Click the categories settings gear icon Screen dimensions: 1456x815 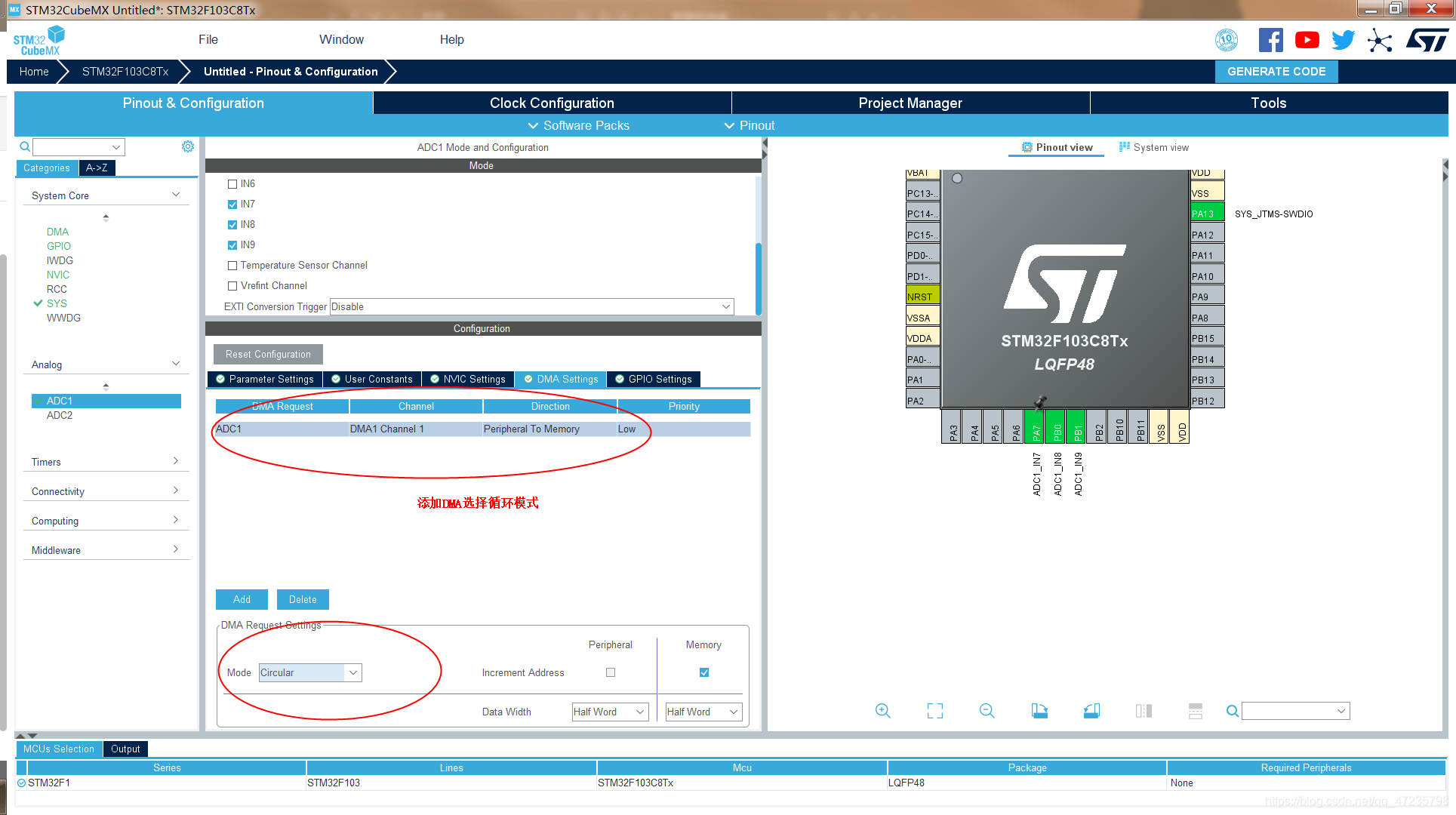188,146
